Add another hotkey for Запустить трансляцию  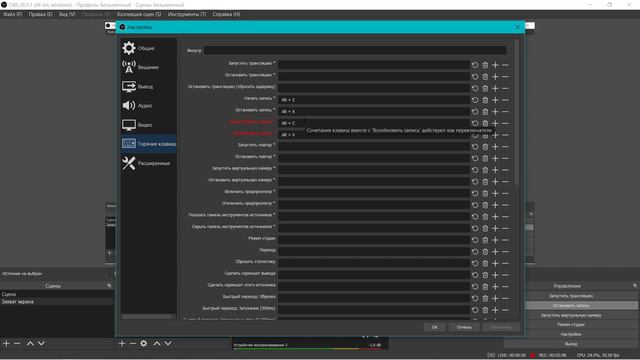(495, 65)
